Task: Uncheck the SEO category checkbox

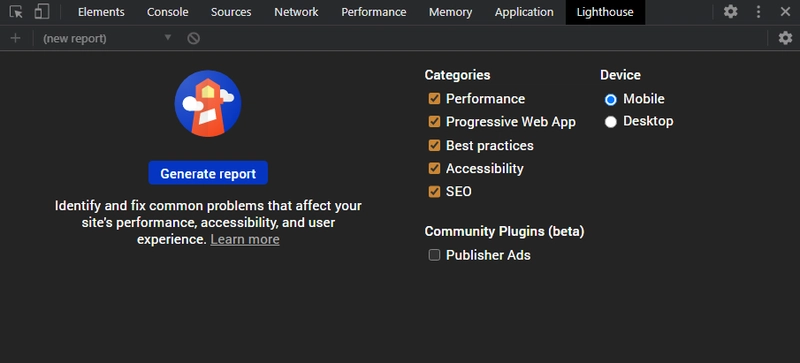Action: tap(434, 192)
